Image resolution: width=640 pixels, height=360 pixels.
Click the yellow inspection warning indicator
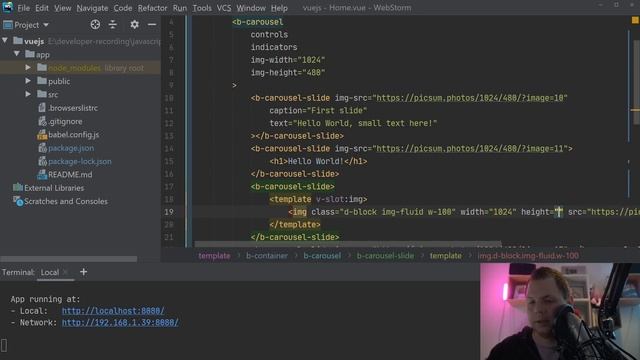(x=635, y=20)
